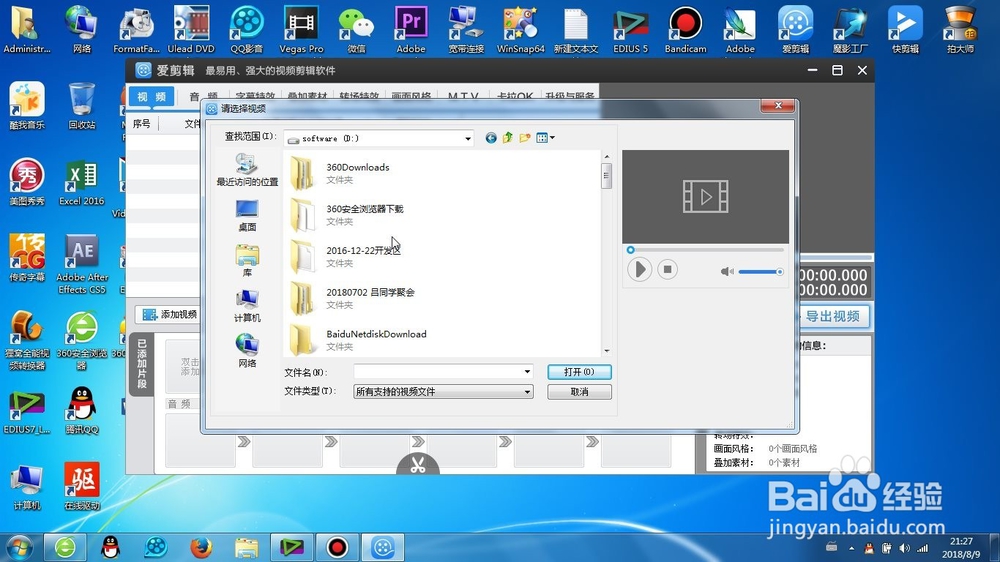Click 添加视频 button in 爱剪辑

170,314
